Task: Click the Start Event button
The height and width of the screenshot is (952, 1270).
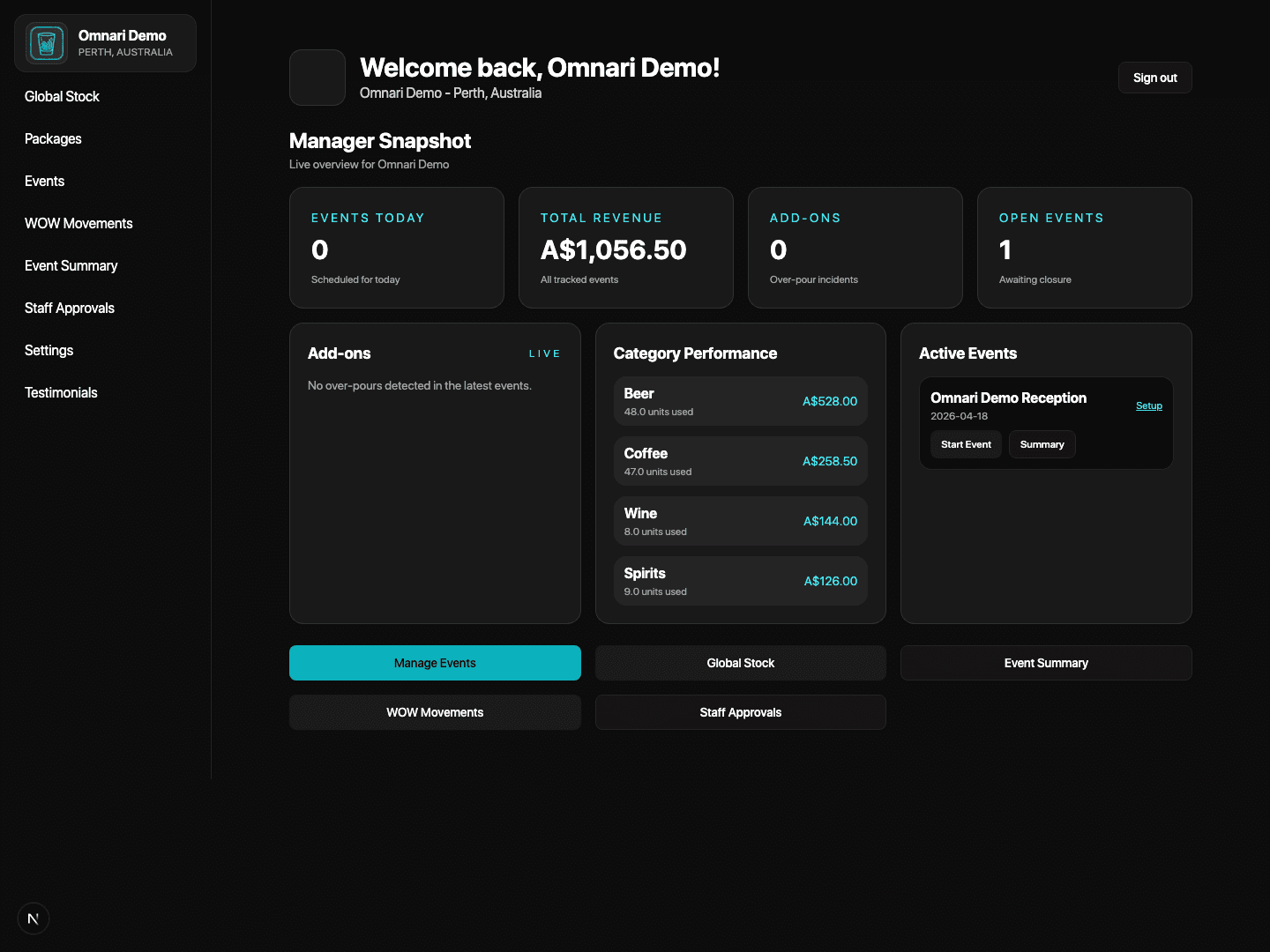Action: pyautogui.click(x=966, y=444)
